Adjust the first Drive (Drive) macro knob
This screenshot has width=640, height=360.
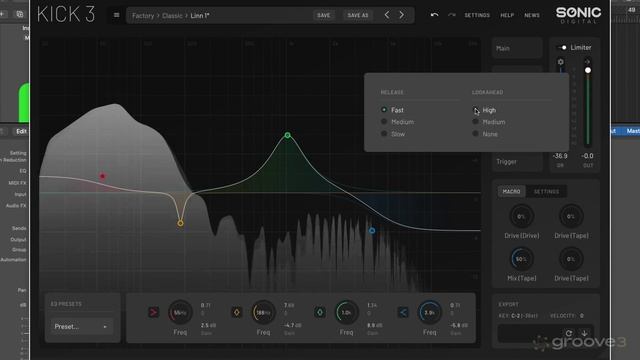click(522, 216)
